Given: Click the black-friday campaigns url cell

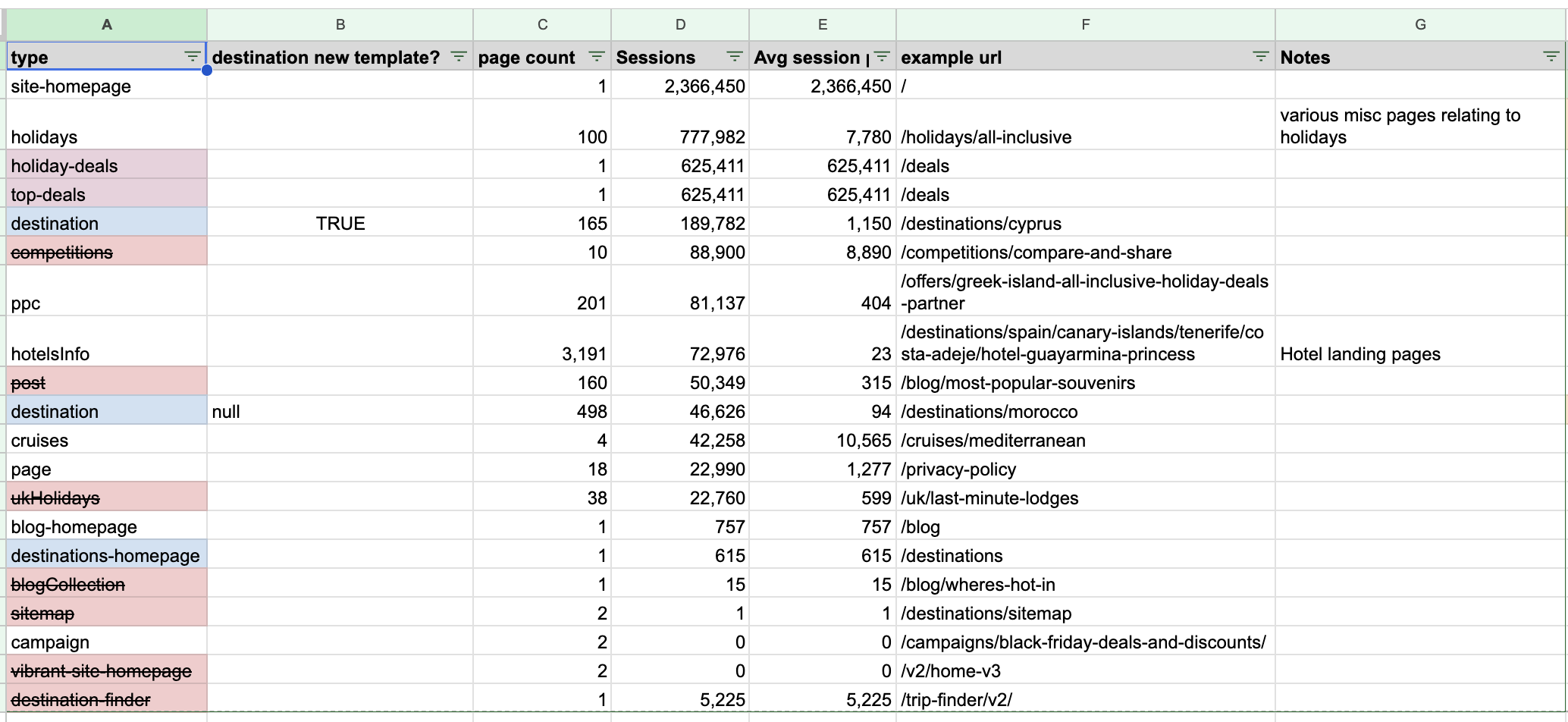Looking at the screenshot, I should [x=1086, y=642].
